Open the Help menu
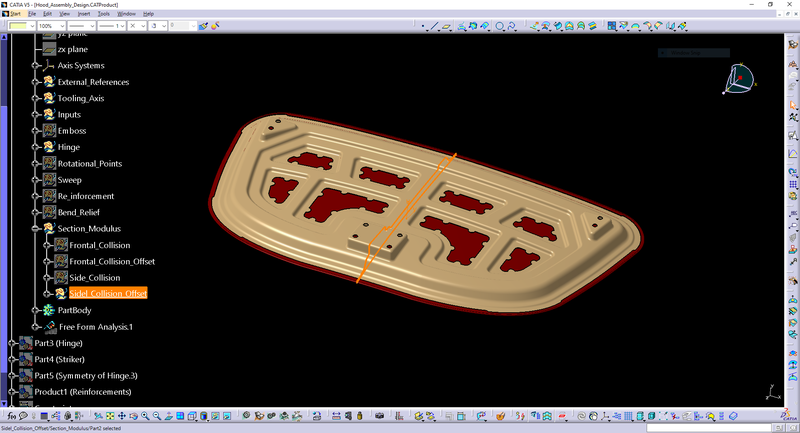This screenshot has height=433, width=800. pos(148,14)
